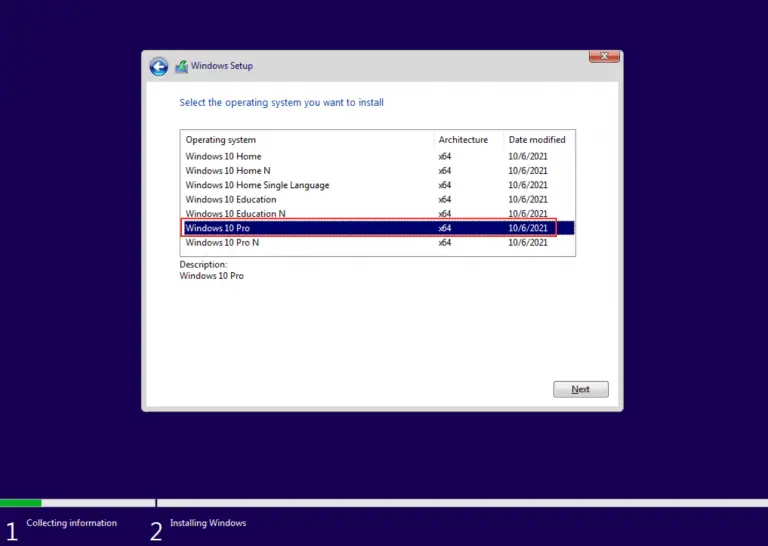
Task: Click the date in Windows 10 Home N row
Action: point(528,170)
